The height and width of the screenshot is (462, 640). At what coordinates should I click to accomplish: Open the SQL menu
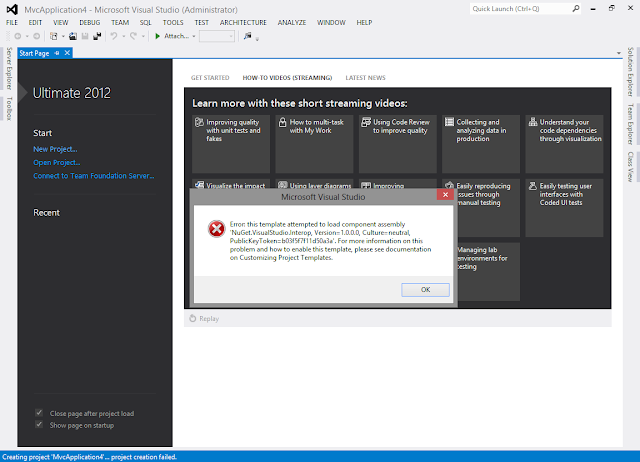point(145,22)
